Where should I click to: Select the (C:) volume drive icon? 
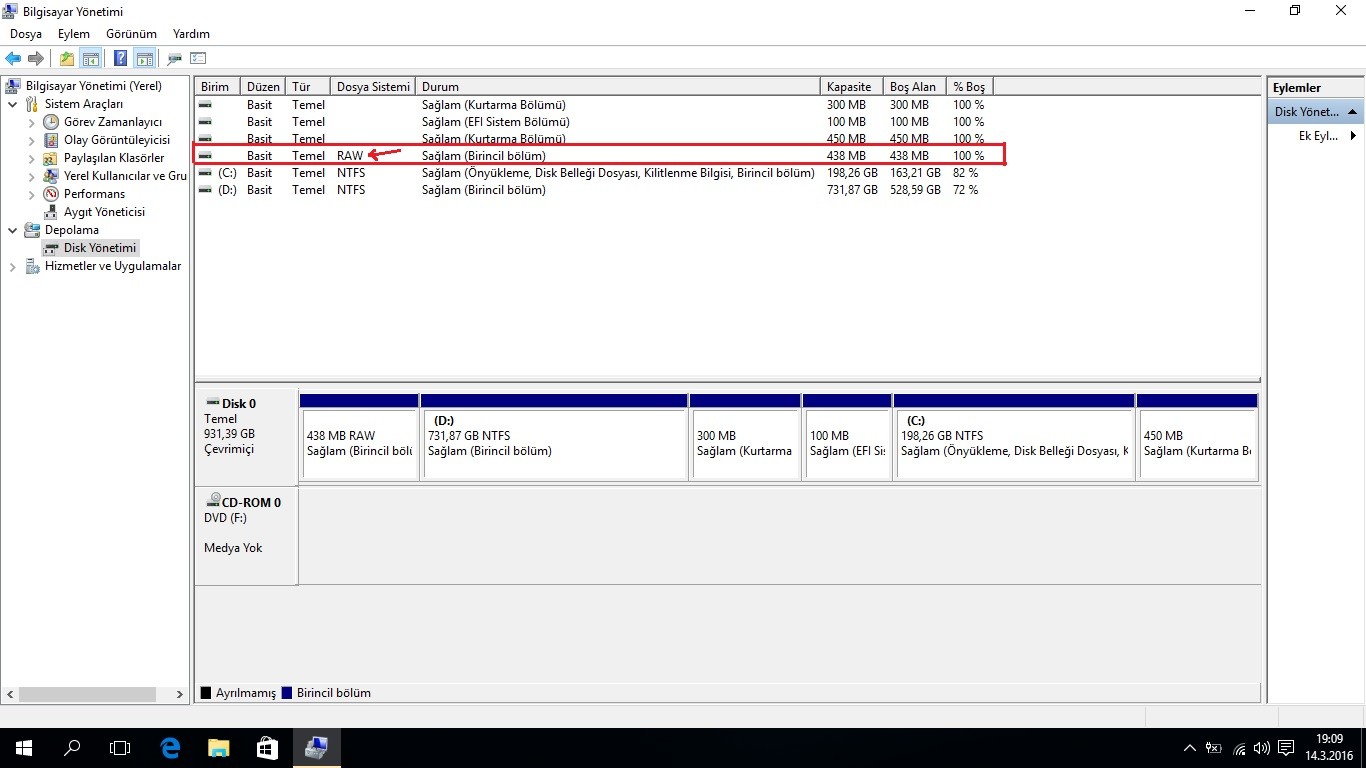tap(205, 173)
